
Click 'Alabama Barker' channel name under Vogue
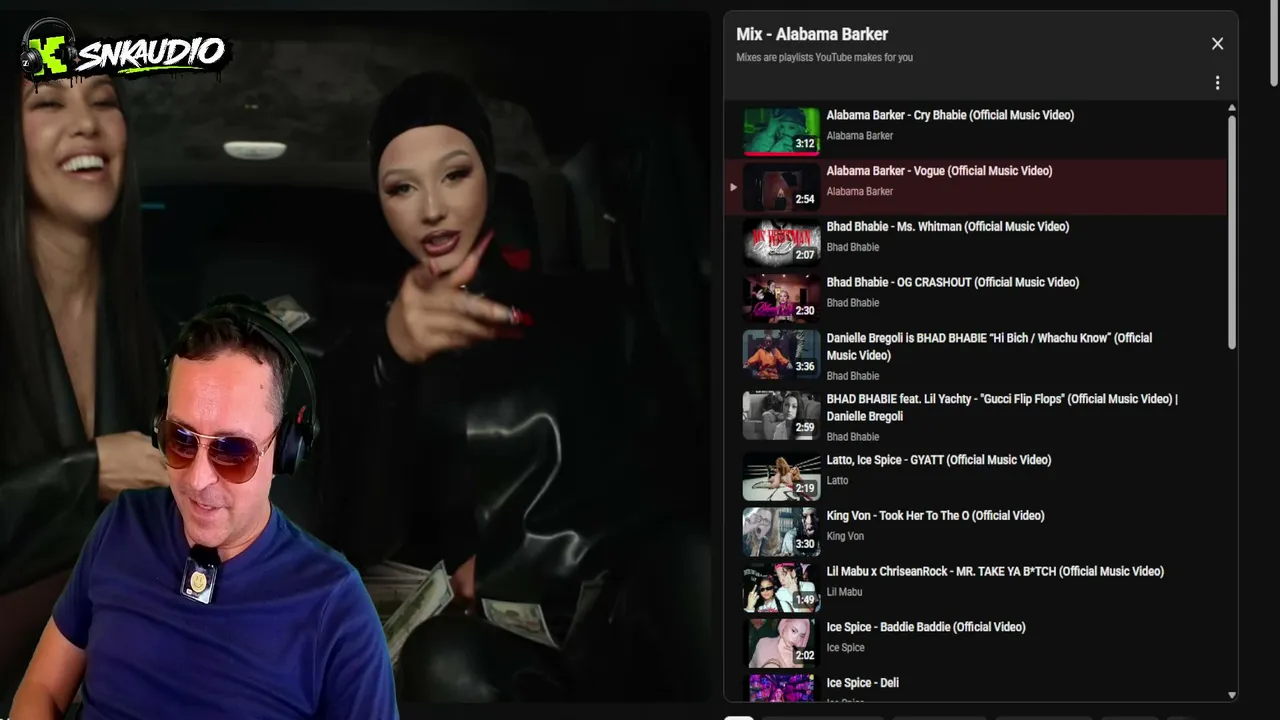[859, 192]
